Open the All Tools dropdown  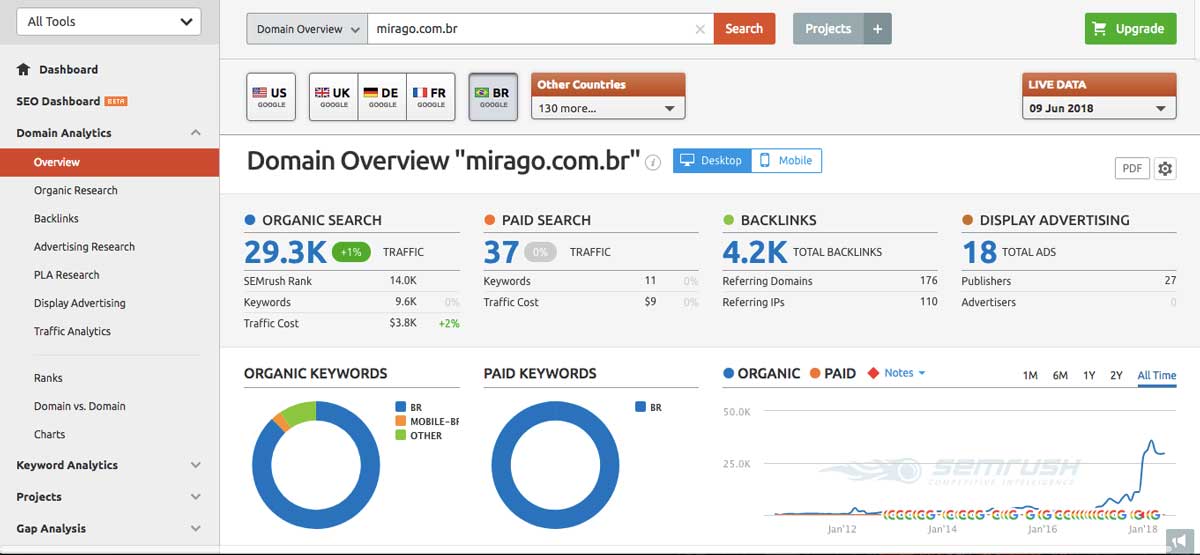tap(109, 21)
